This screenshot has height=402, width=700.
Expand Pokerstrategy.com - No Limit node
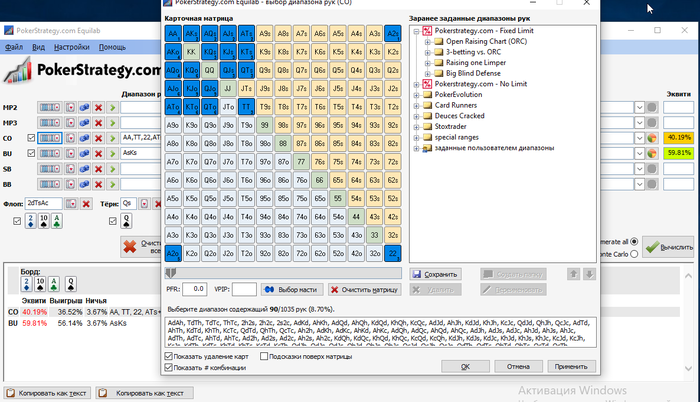(416, 84)
